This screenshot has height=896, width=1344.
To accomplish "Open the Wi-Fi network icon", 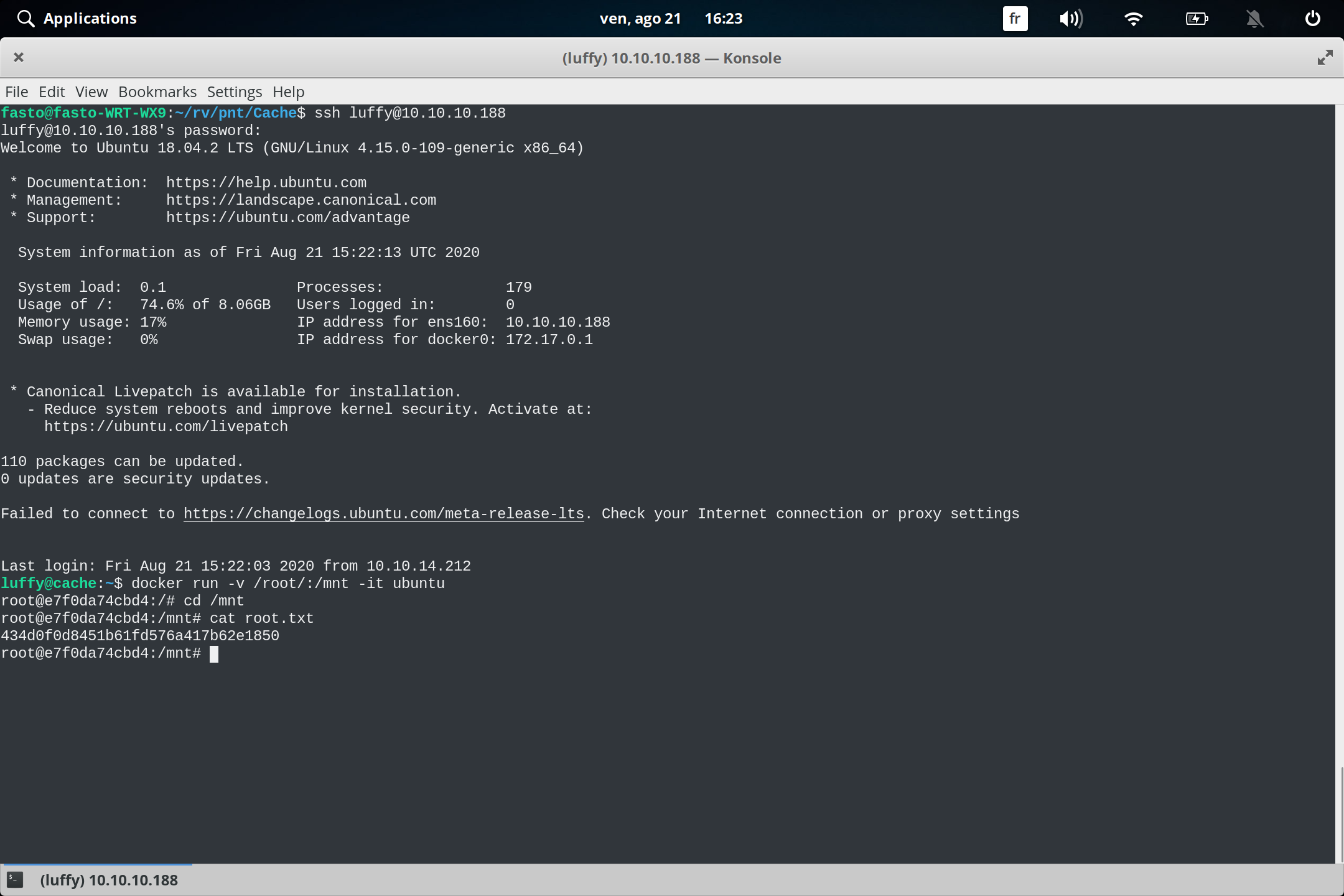I will pos(1134,19).
